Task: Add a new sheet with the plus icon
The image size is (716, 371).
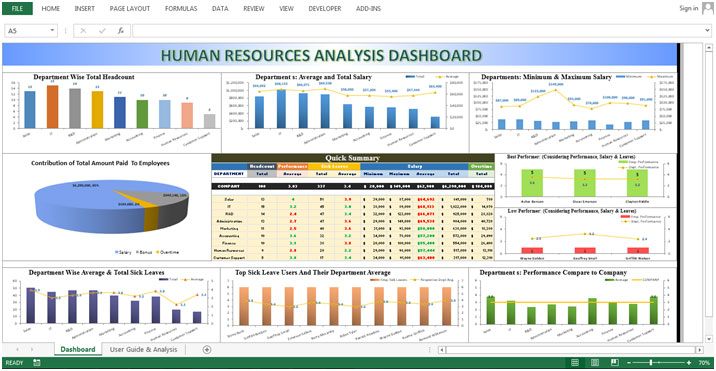Action: 207,350
